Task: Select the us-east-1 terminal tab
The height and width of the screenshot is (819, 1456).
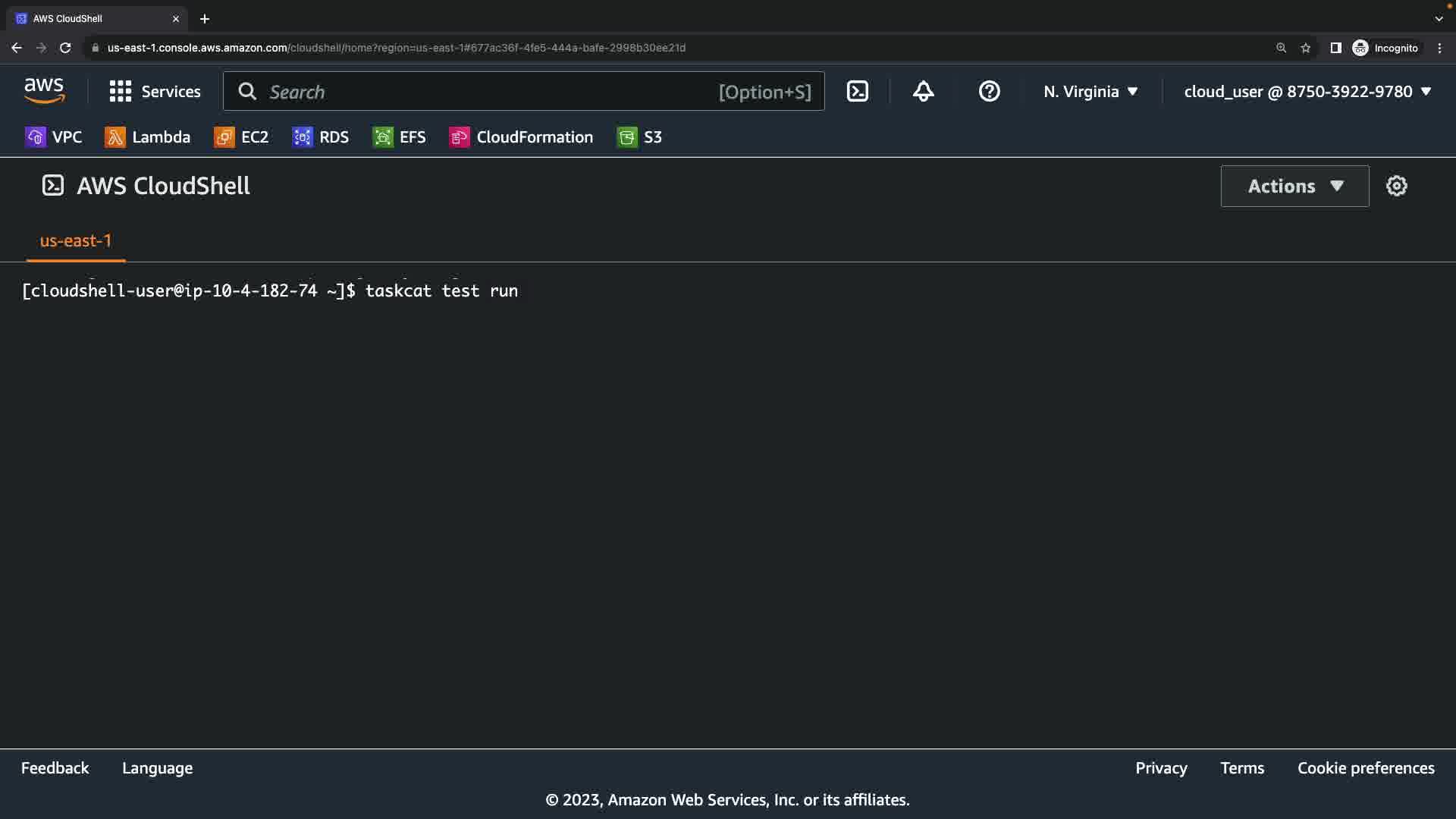Action: coord(76,241)
